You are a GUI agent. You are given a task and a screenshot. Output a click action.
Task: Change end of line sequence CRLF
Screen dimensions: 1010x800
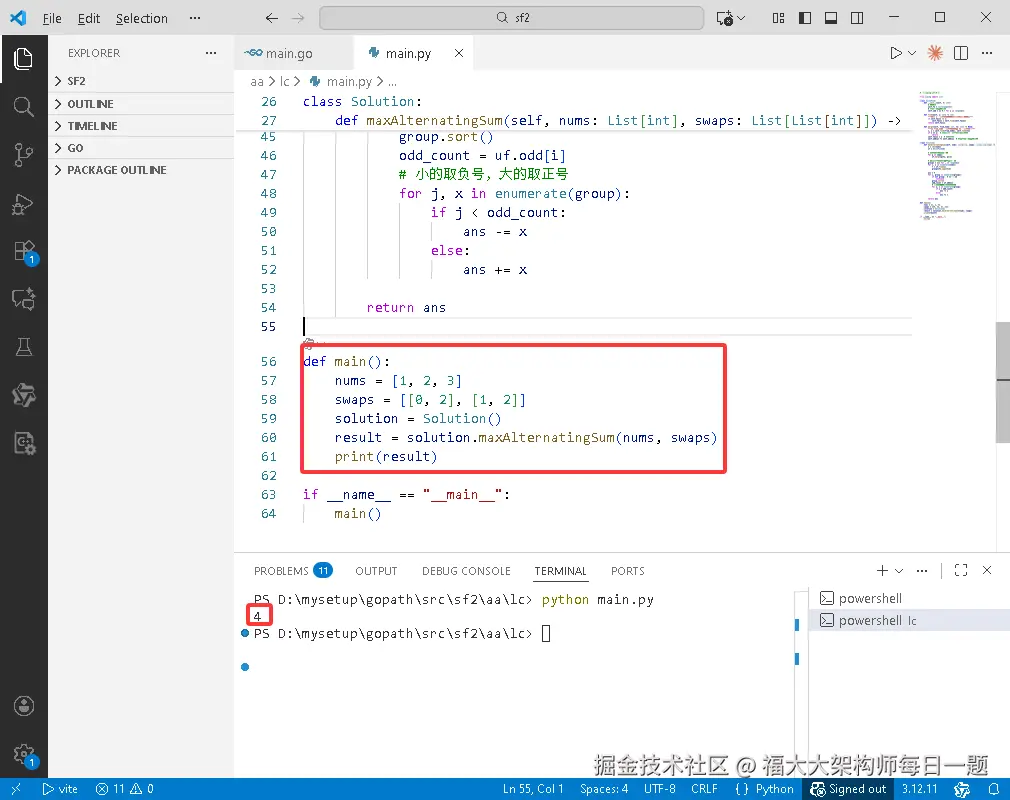click(704, 788)
